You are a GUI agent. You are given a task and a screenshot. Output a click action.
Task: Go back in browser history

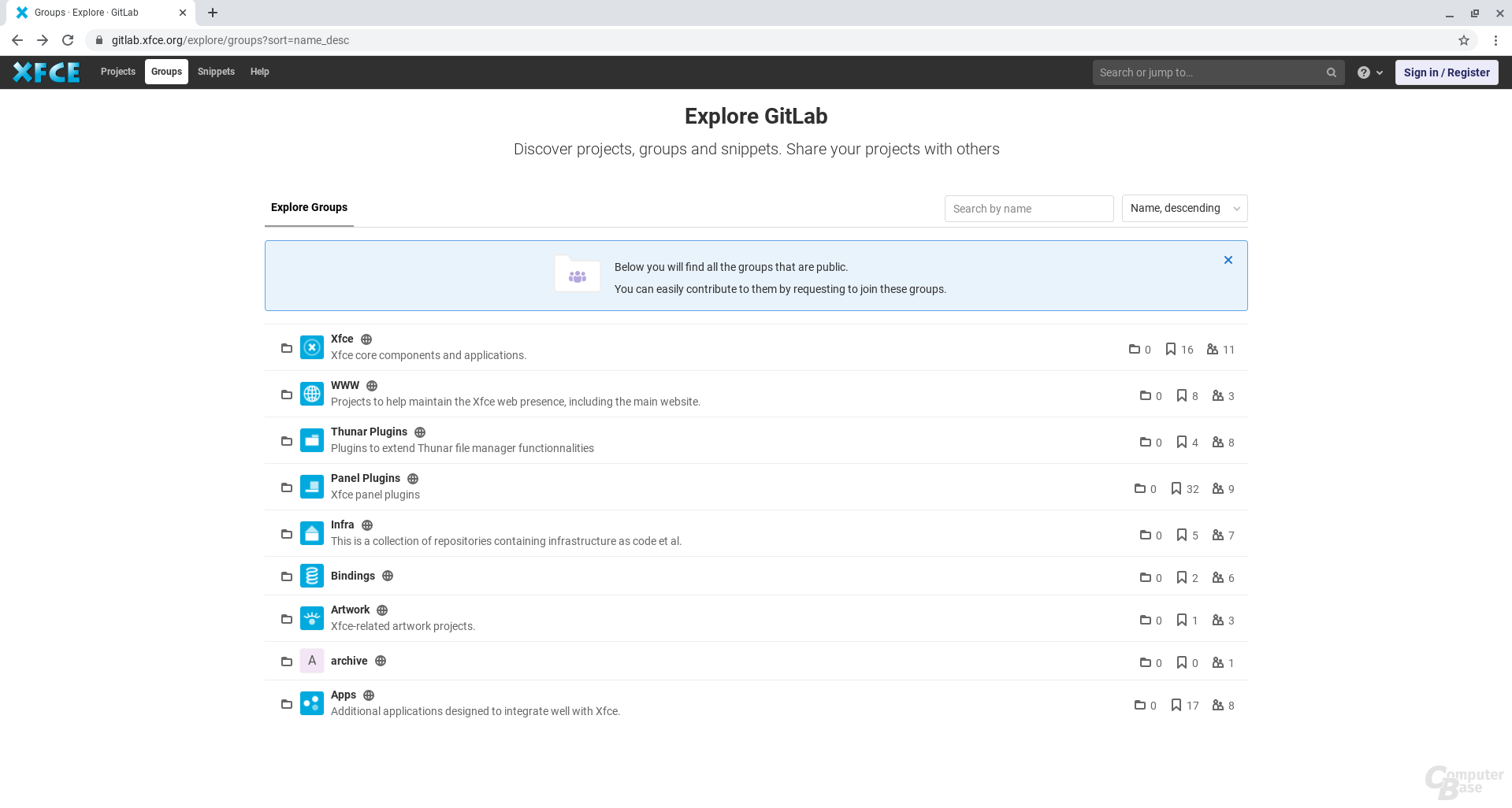(17, 40)
